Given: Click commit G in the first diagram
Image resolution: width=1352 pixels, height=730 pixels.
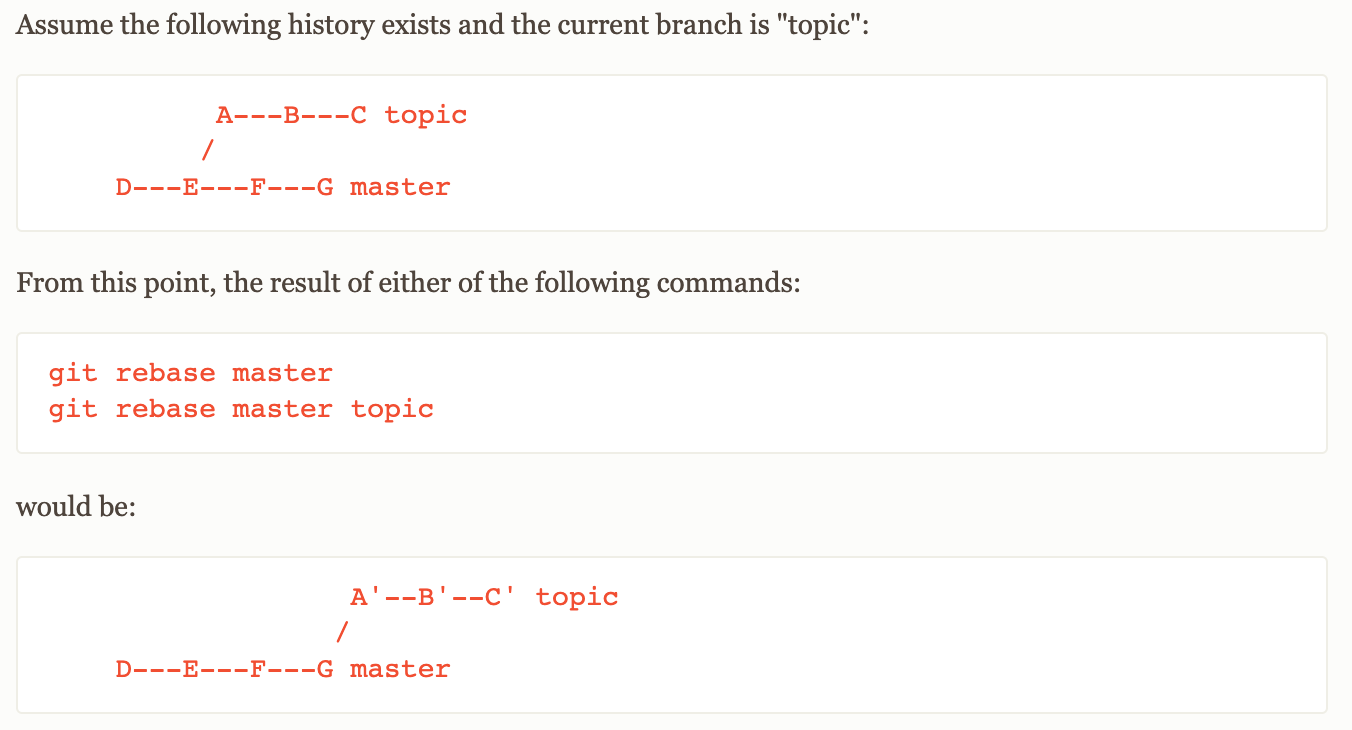Looking at the screenshot, I should click(x=325, y=187).
